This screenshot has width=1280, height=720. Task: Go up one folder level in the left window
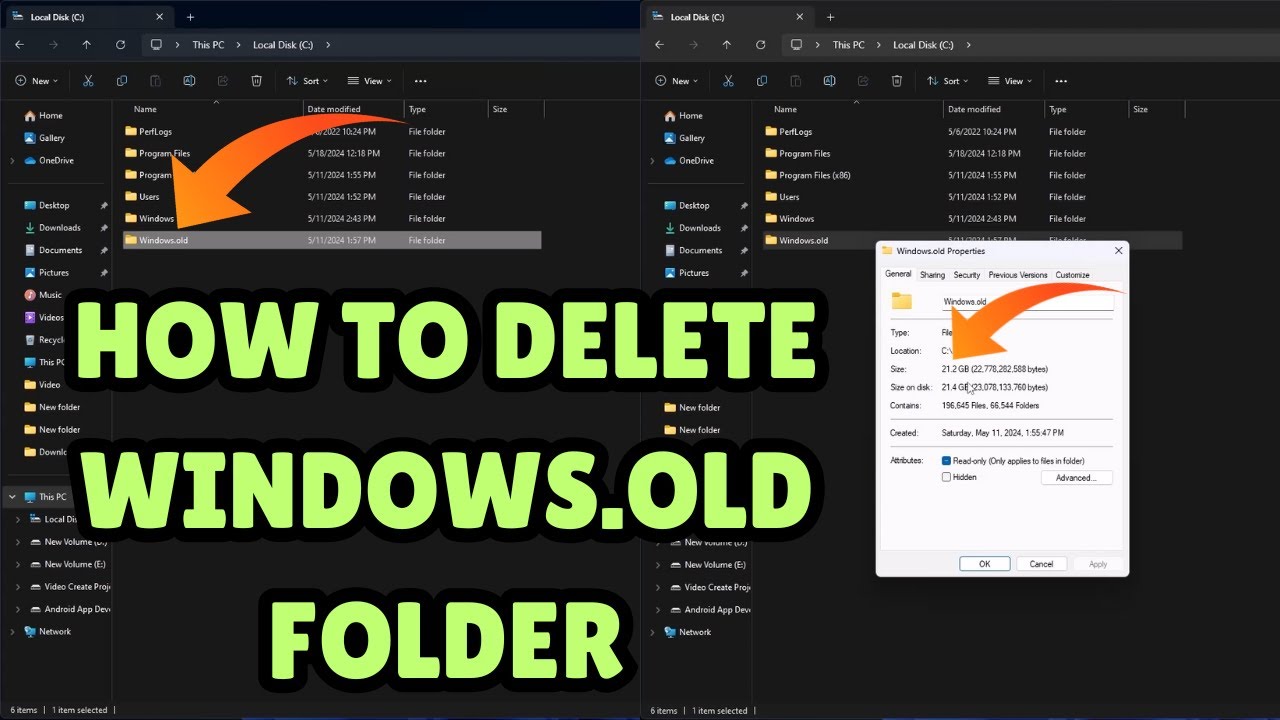pyautogui.click(x=87, y=45)
